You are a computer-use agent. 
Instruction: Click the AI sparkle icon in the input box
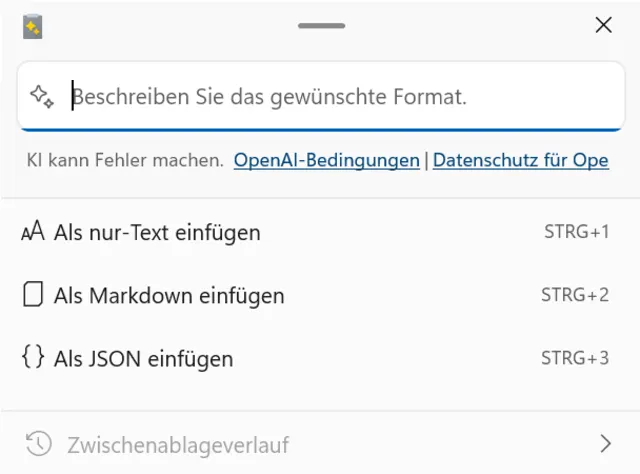click(x=41, y=97)
